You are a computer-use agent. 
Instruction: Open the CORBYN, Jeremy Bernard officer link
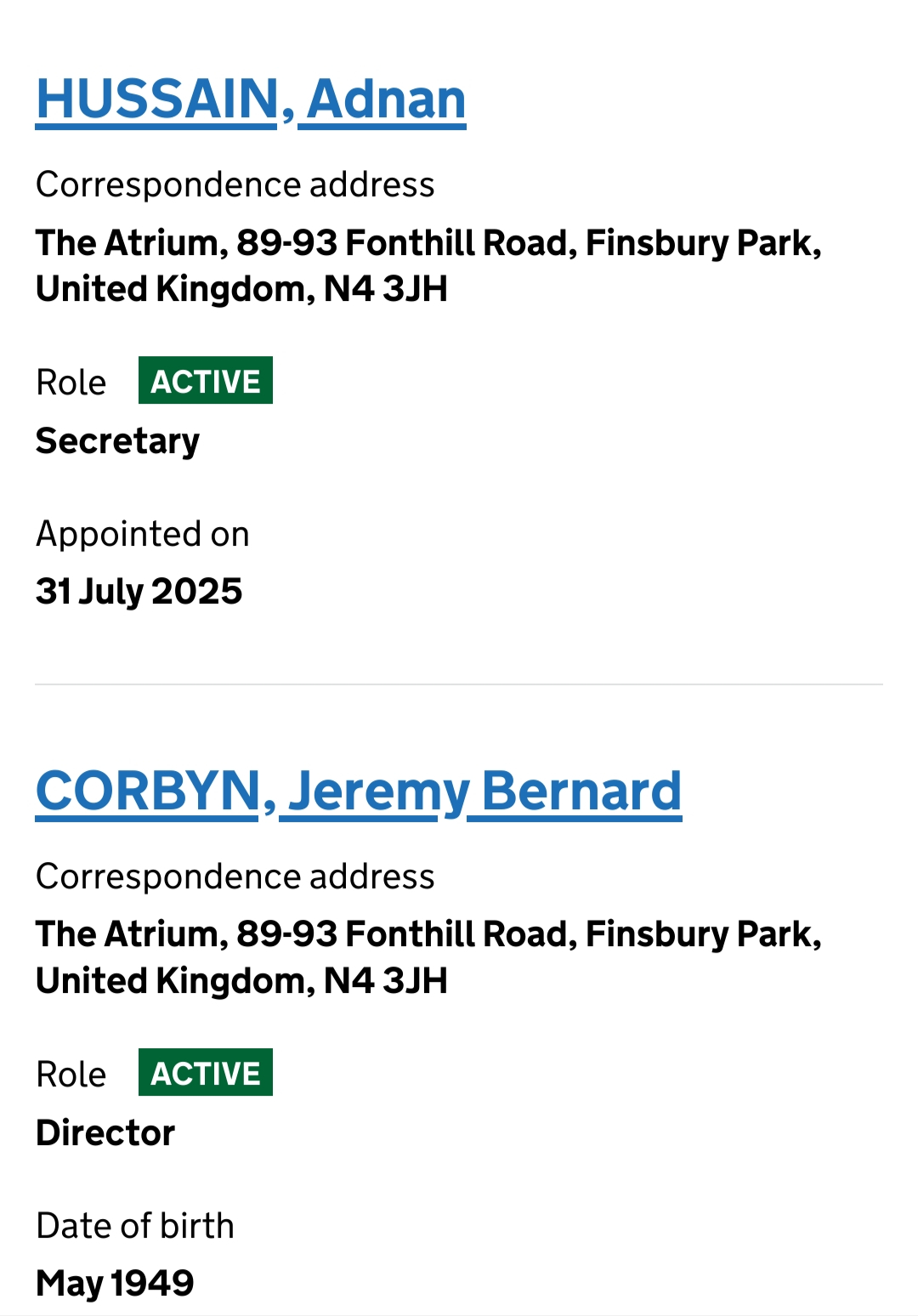358,791
